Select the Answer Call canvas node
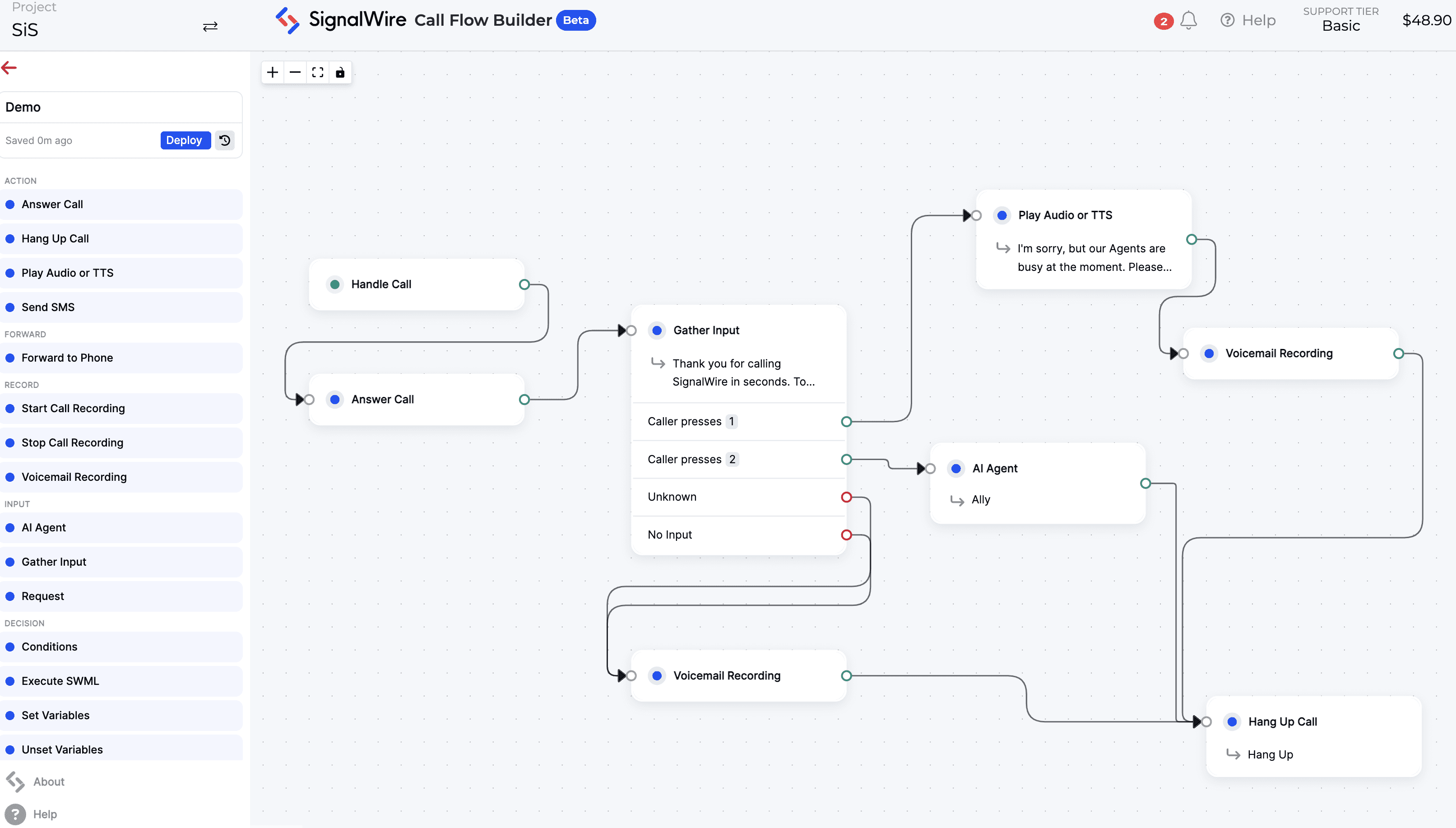This screenshot has height=828, width=1456. 417,399
